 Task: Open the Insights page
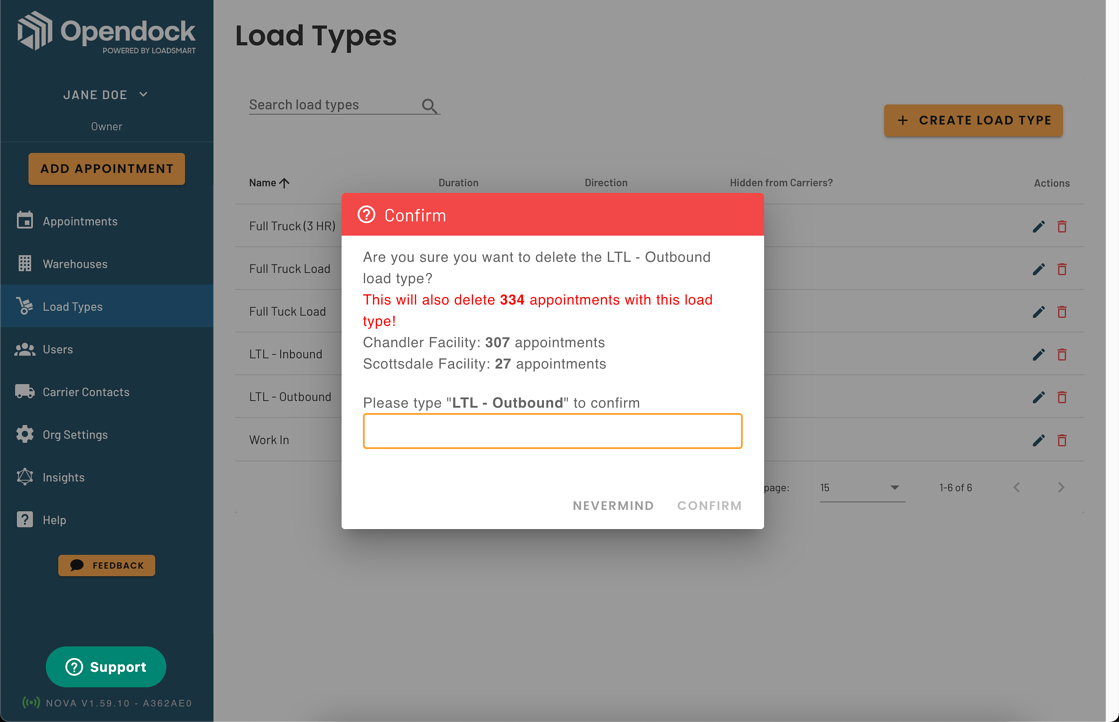point(64,477)
